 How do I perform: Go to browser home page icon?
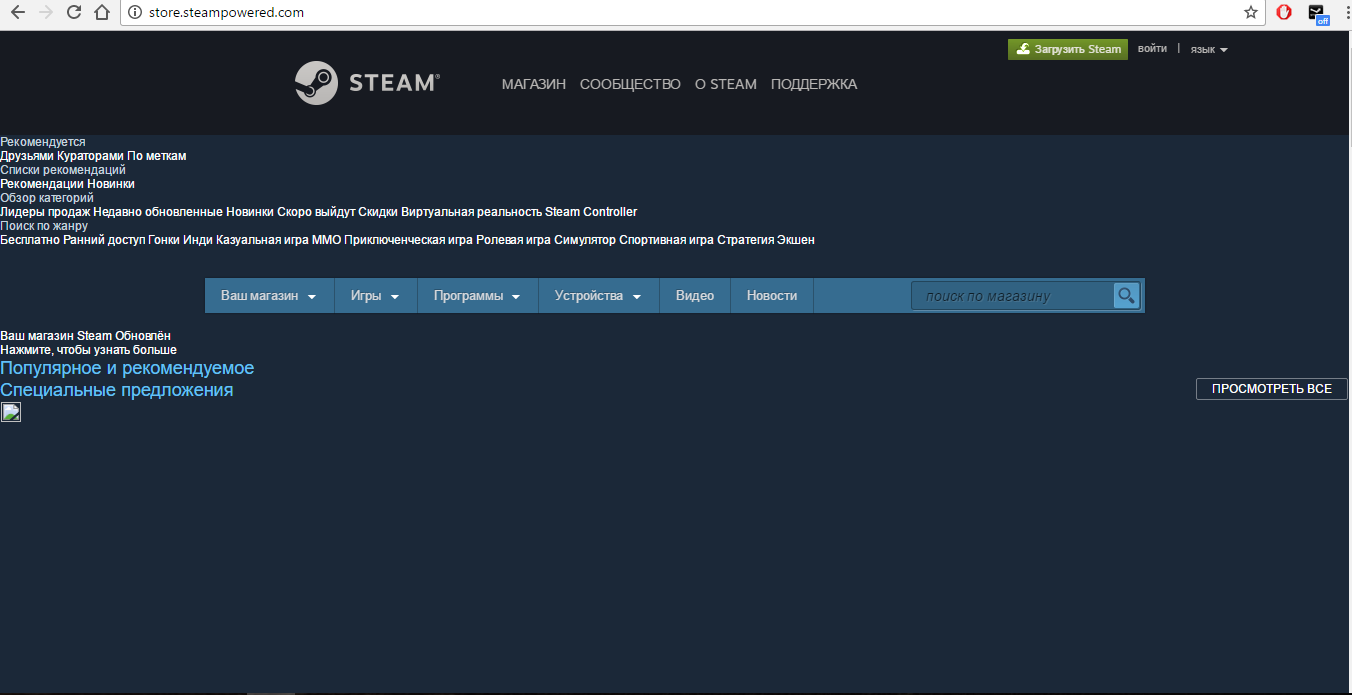101,13
